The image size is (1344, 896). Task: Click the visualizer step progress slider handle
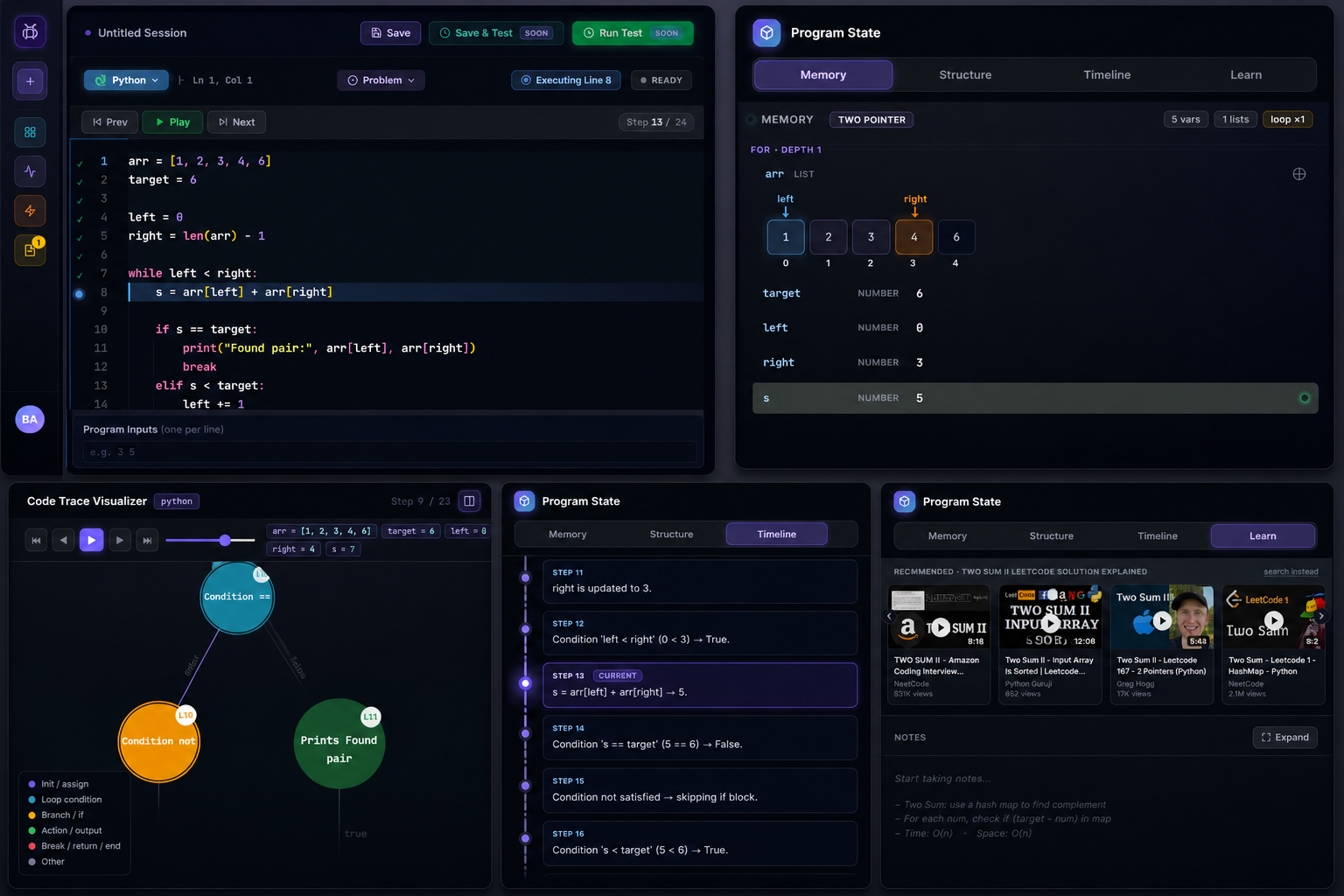[x=225, y=541]
